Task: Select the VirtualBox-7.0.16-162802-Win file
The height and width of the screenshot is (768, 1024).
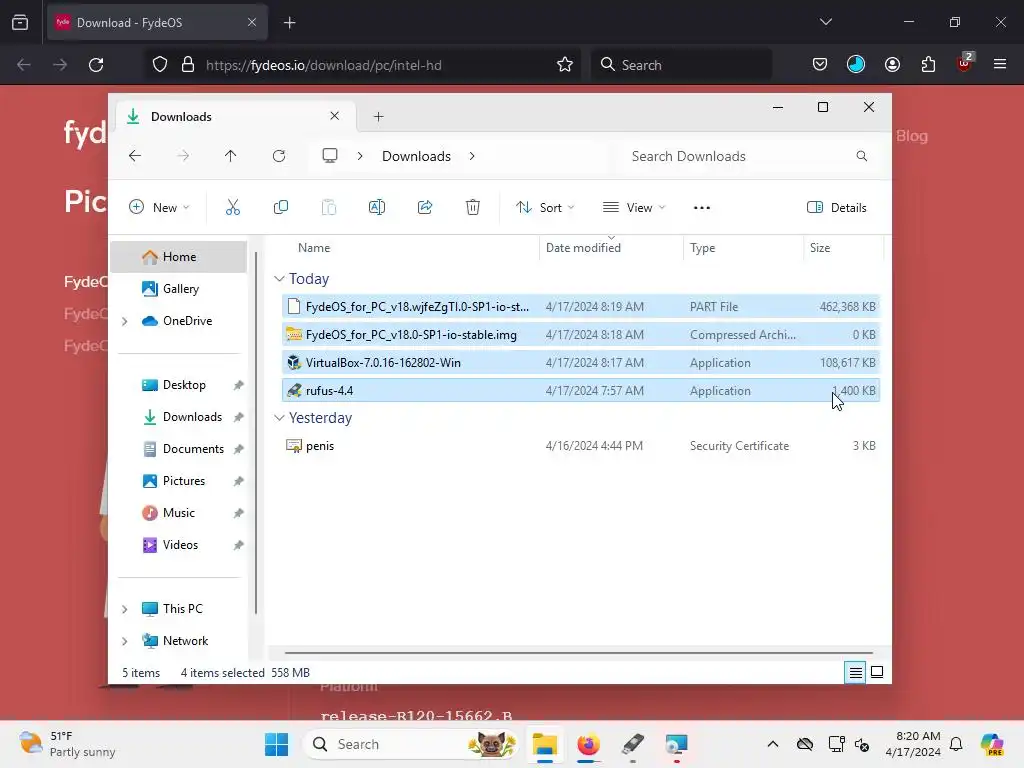Action: tap(581, 362)
